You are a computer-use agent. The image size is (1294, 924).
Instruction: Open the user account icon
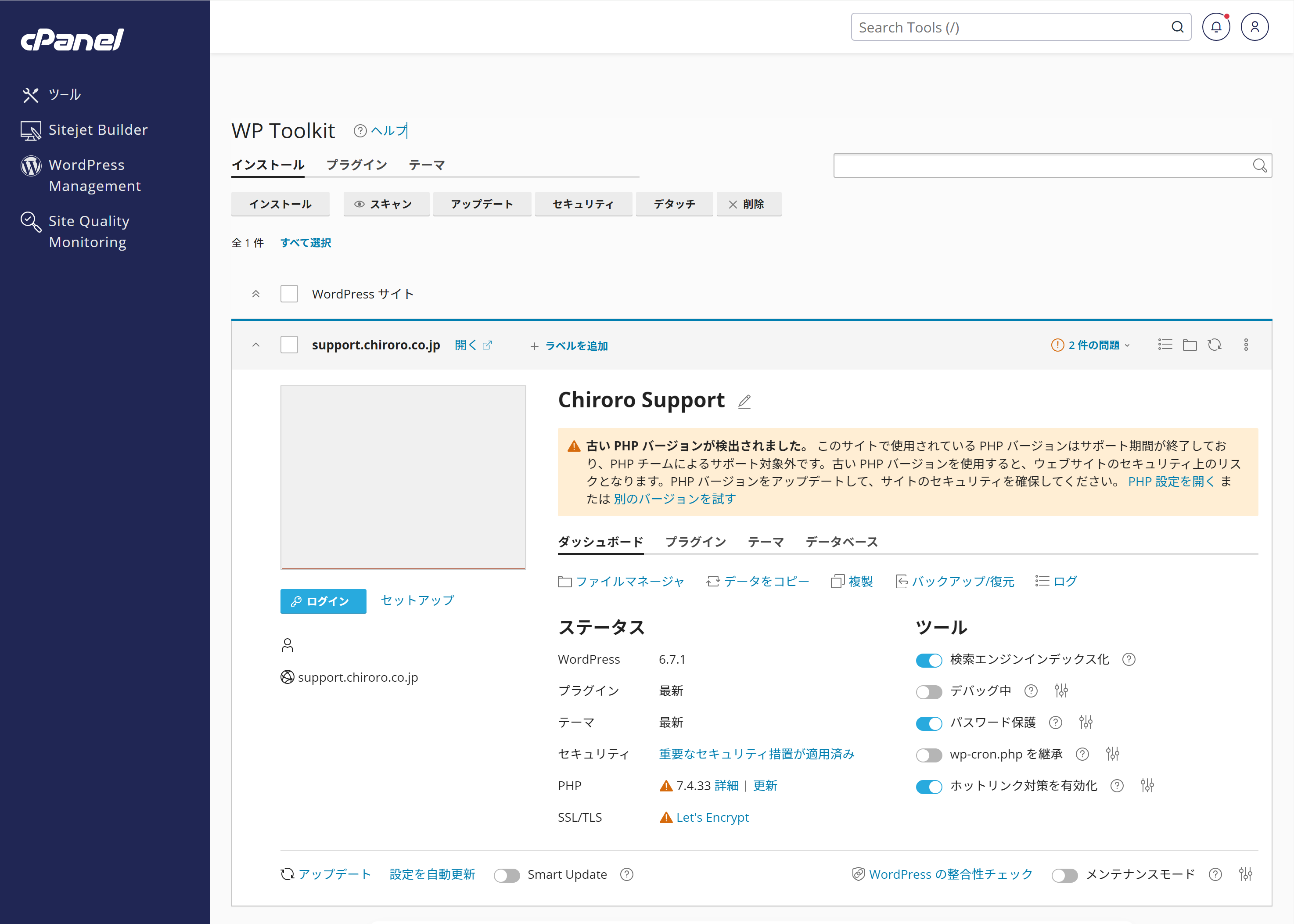coord(1255,27)
